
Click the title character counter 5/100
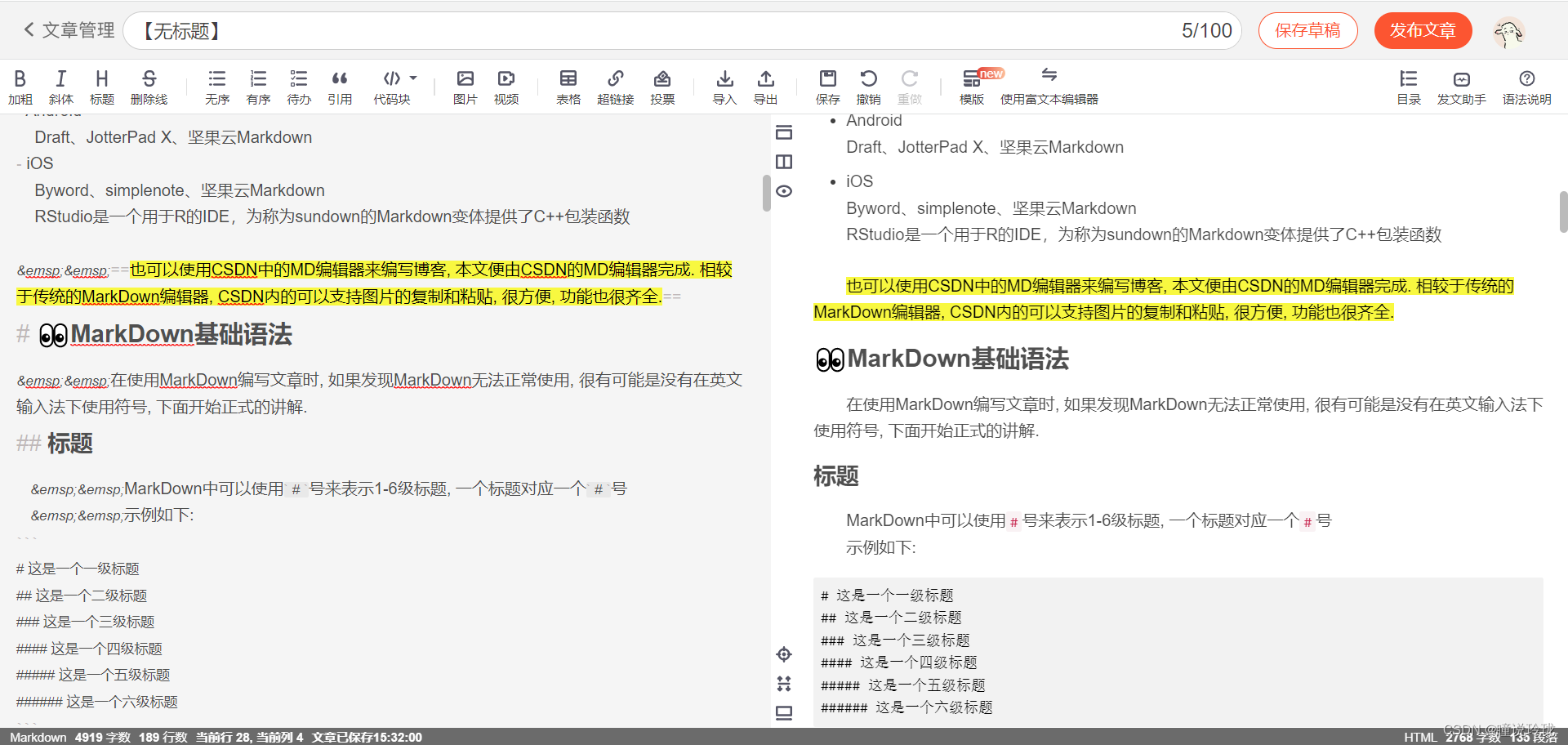1207,31
